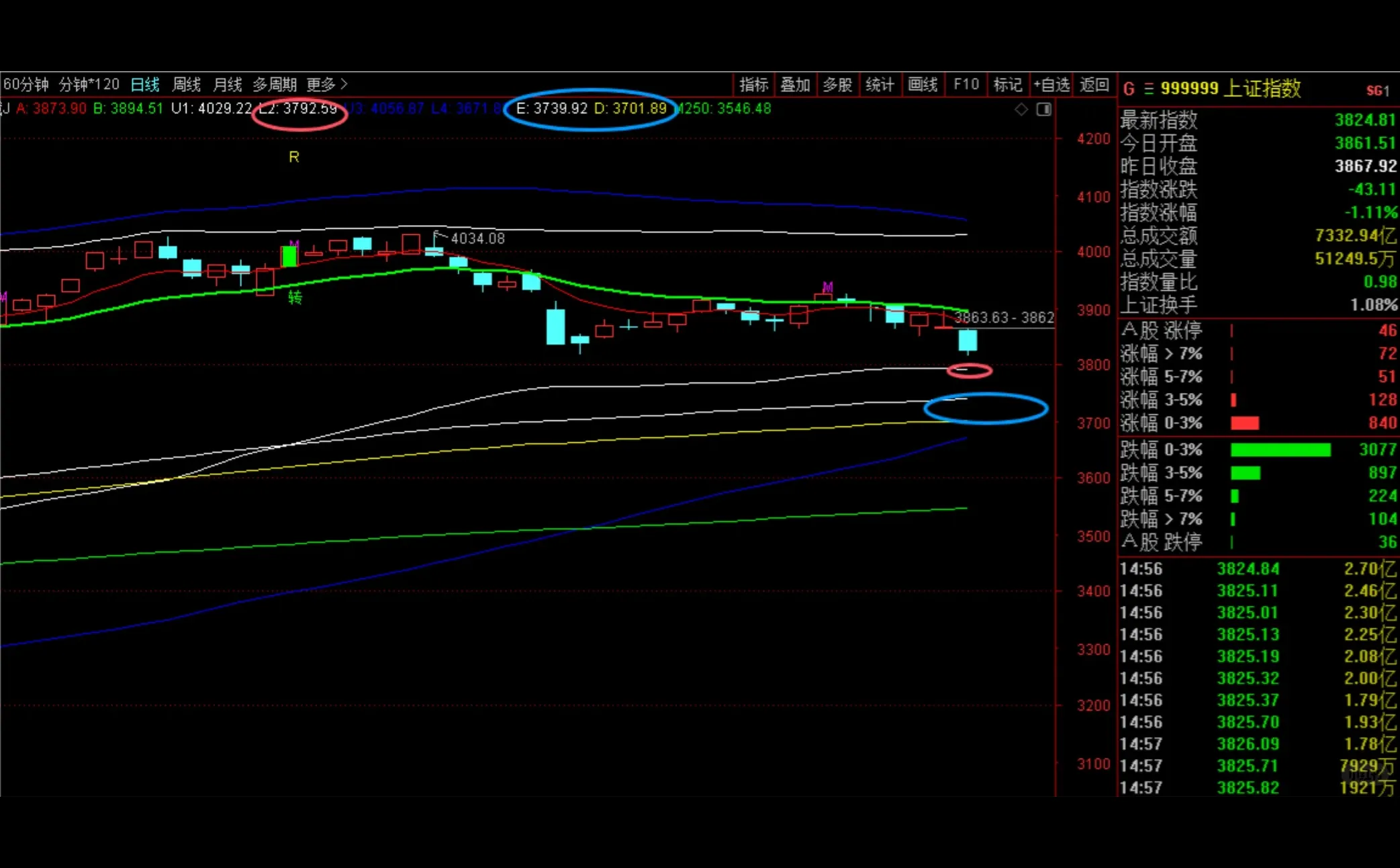Screen dimensions: 1400x868
Task: Open the 多周期 multi-period option
Action: [275, 85]
